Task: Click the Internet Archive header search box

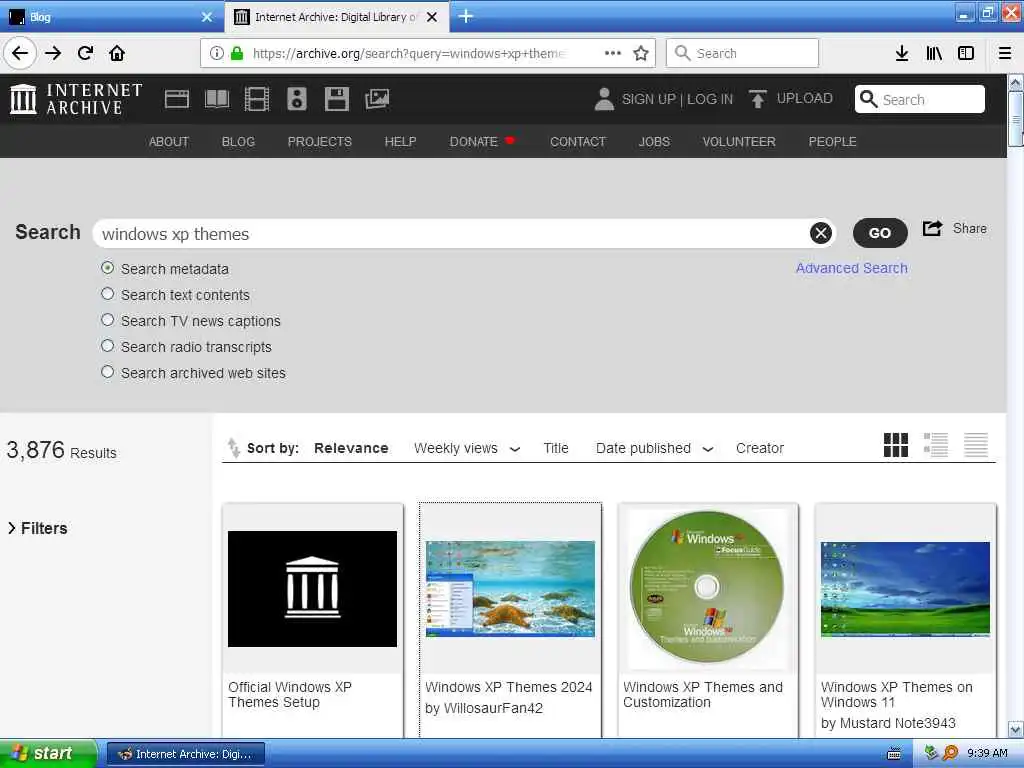Action: click(920, 99)
